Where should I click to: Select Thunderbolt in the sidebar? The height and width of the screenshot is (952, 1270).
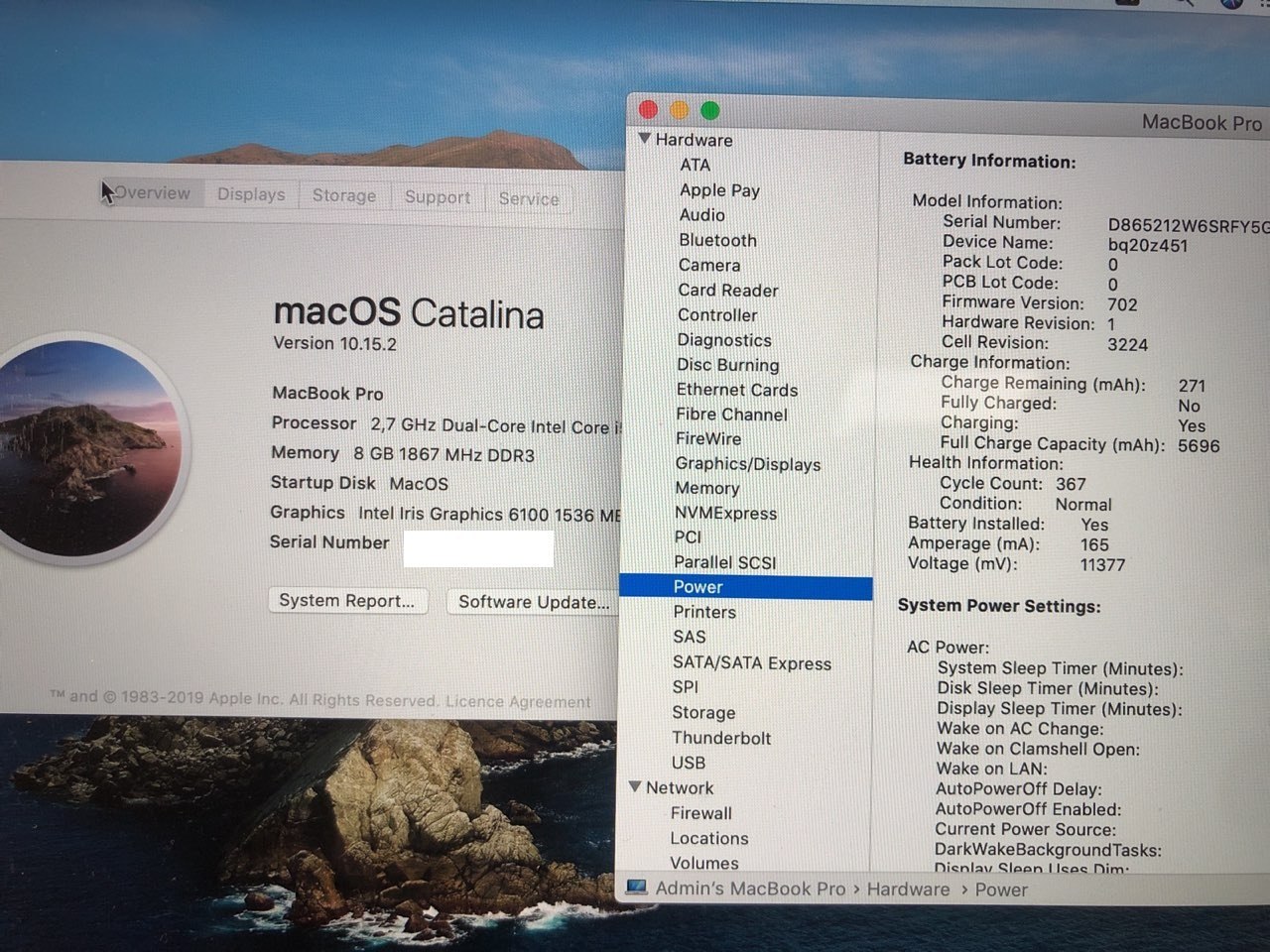coord(721,738)
